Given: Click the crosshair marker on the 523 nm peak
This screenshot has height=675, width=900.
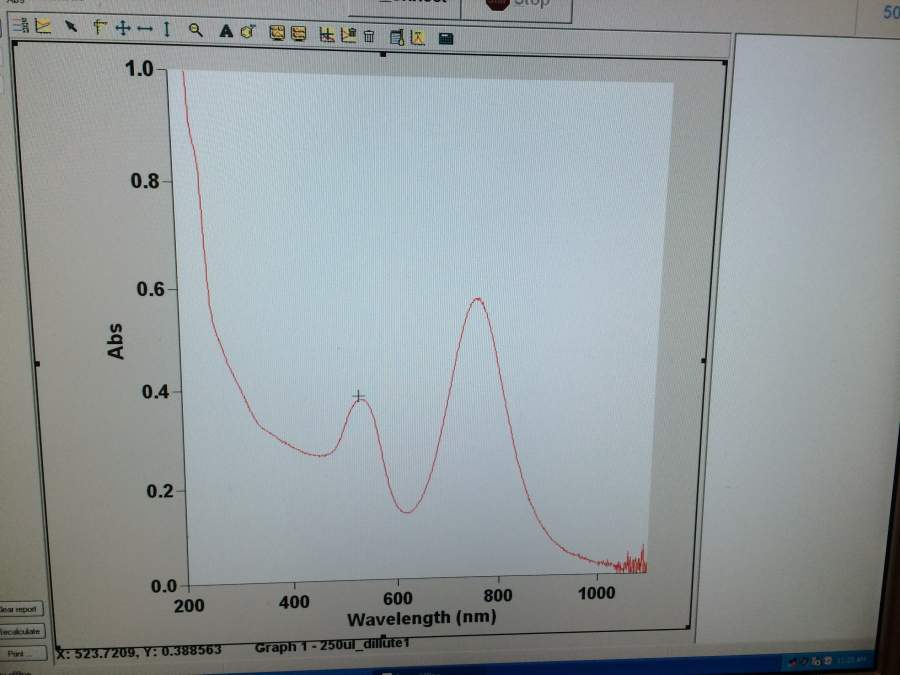Looking at the screenshot, I should tap(359, 396).
